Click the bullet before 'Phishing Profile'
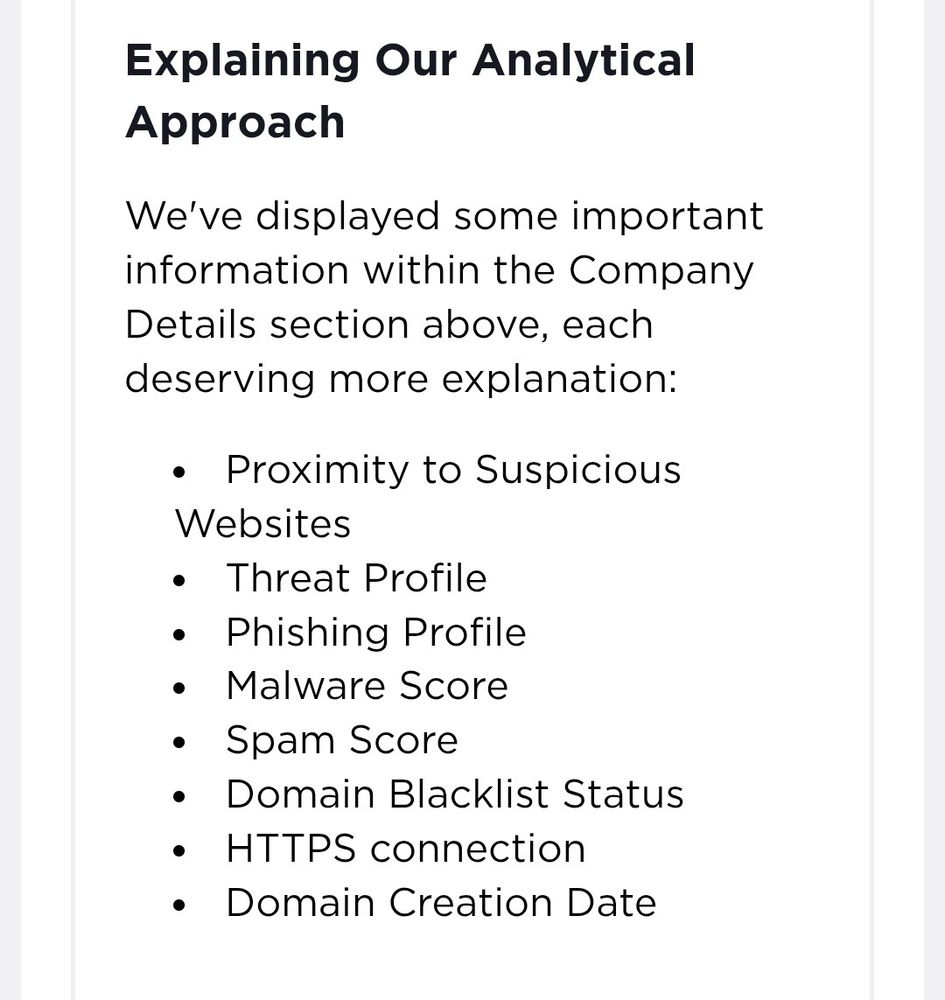945x1000 pixels. pos(179,635)
